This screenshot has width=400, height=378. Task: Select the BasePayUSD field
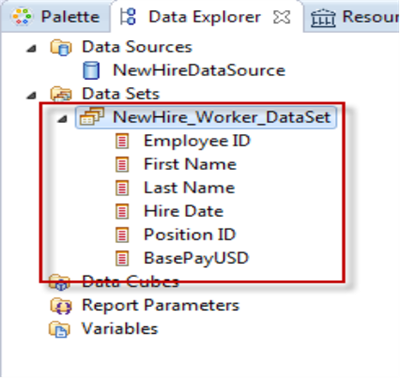(x=196, y=258)
